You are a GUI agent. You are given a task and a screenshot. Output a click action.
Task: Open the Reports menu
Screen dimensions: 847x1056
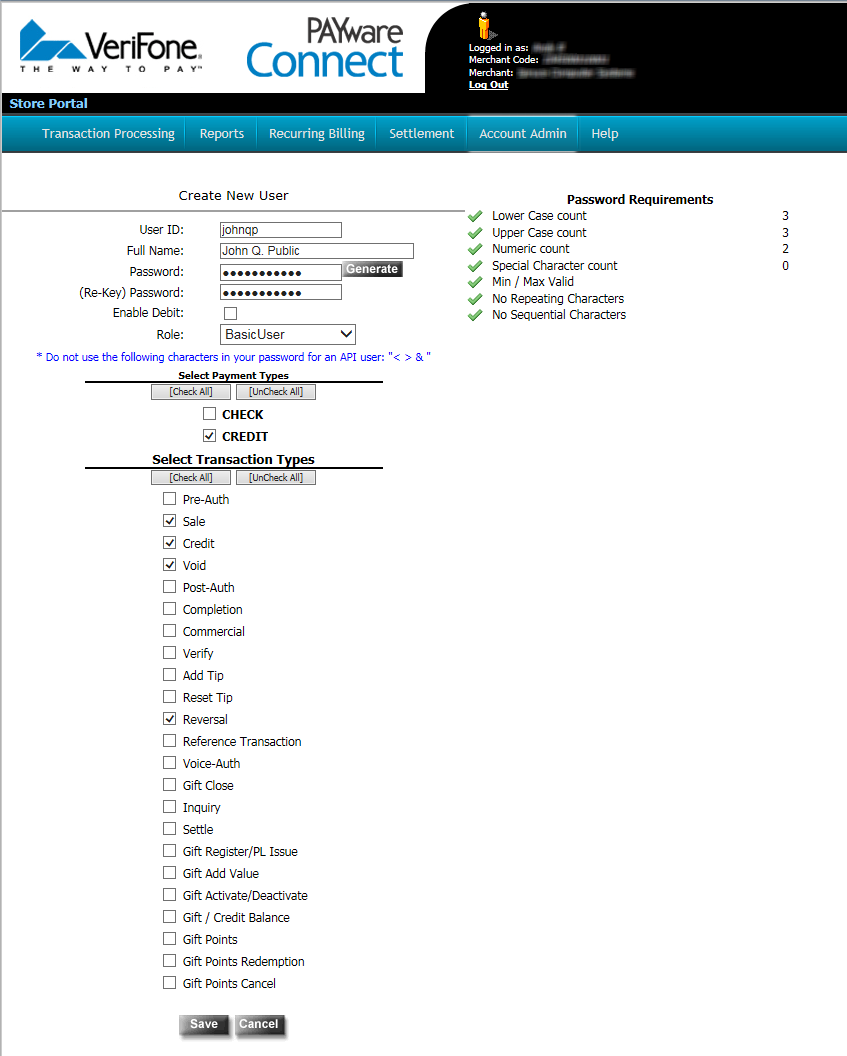[x=222, y=133]
